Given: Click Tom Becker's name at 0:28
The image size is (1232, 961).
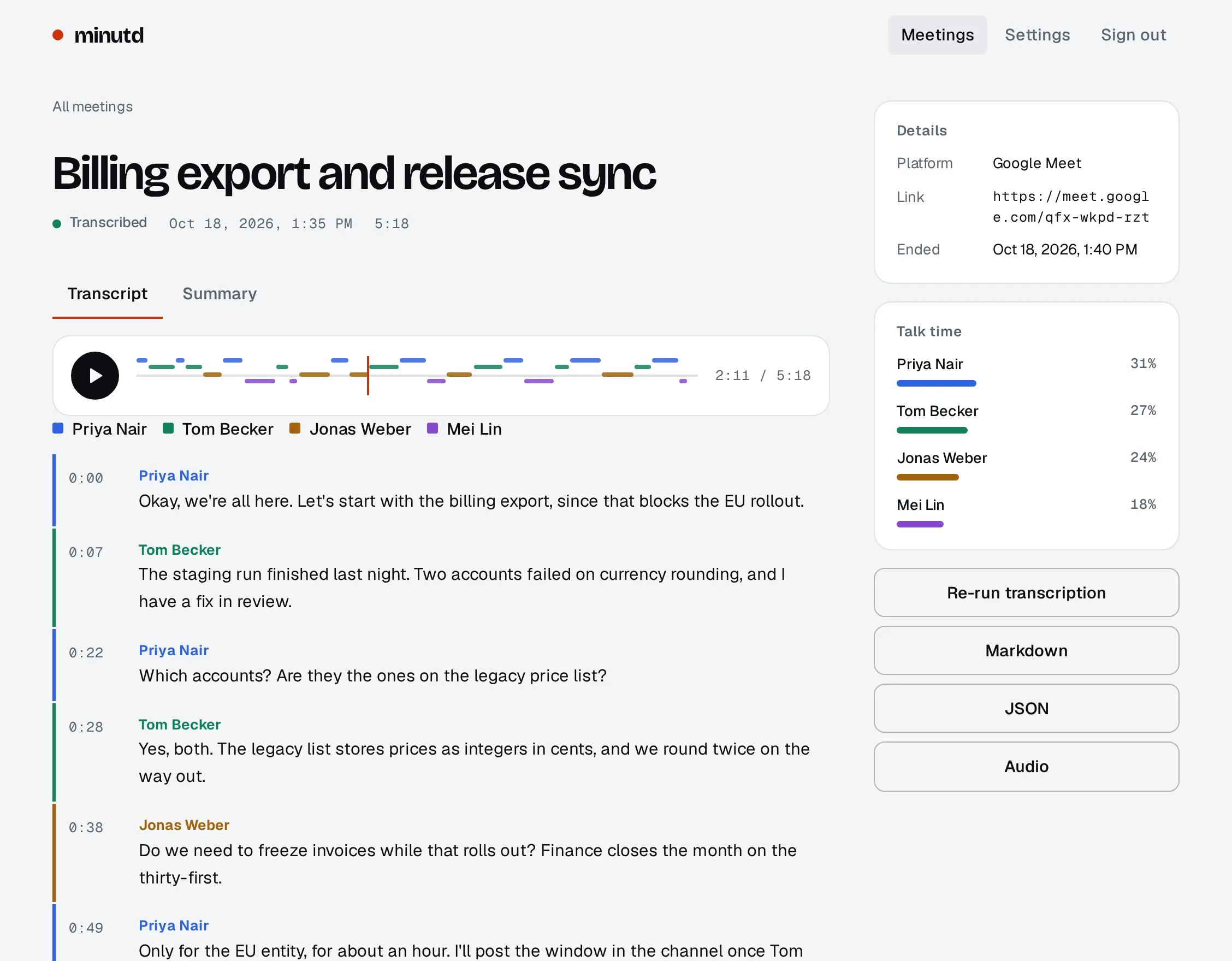Looking at the screenshot, I should click(x=179, y=725).
